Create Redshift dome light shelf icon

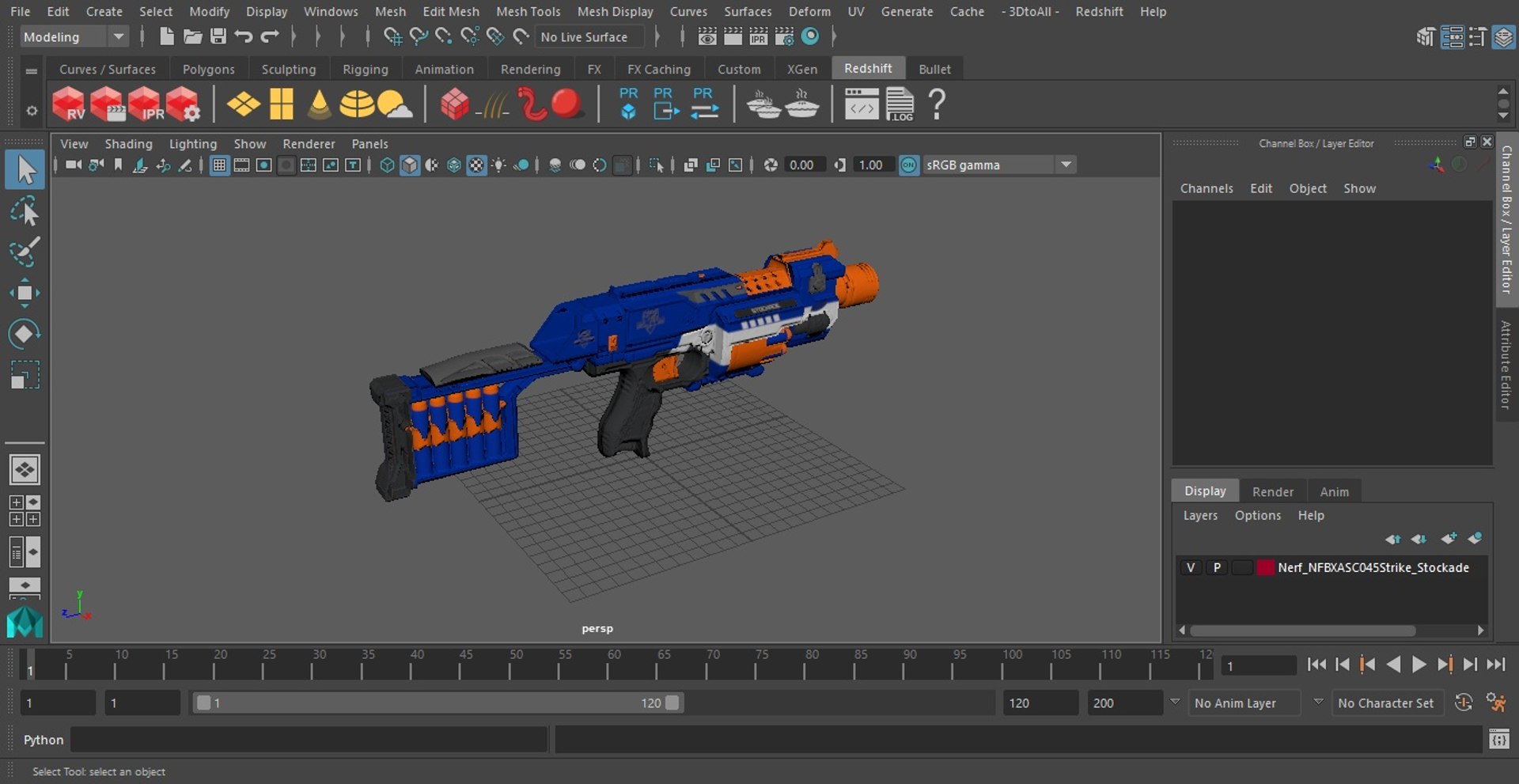tap(357, 104)
